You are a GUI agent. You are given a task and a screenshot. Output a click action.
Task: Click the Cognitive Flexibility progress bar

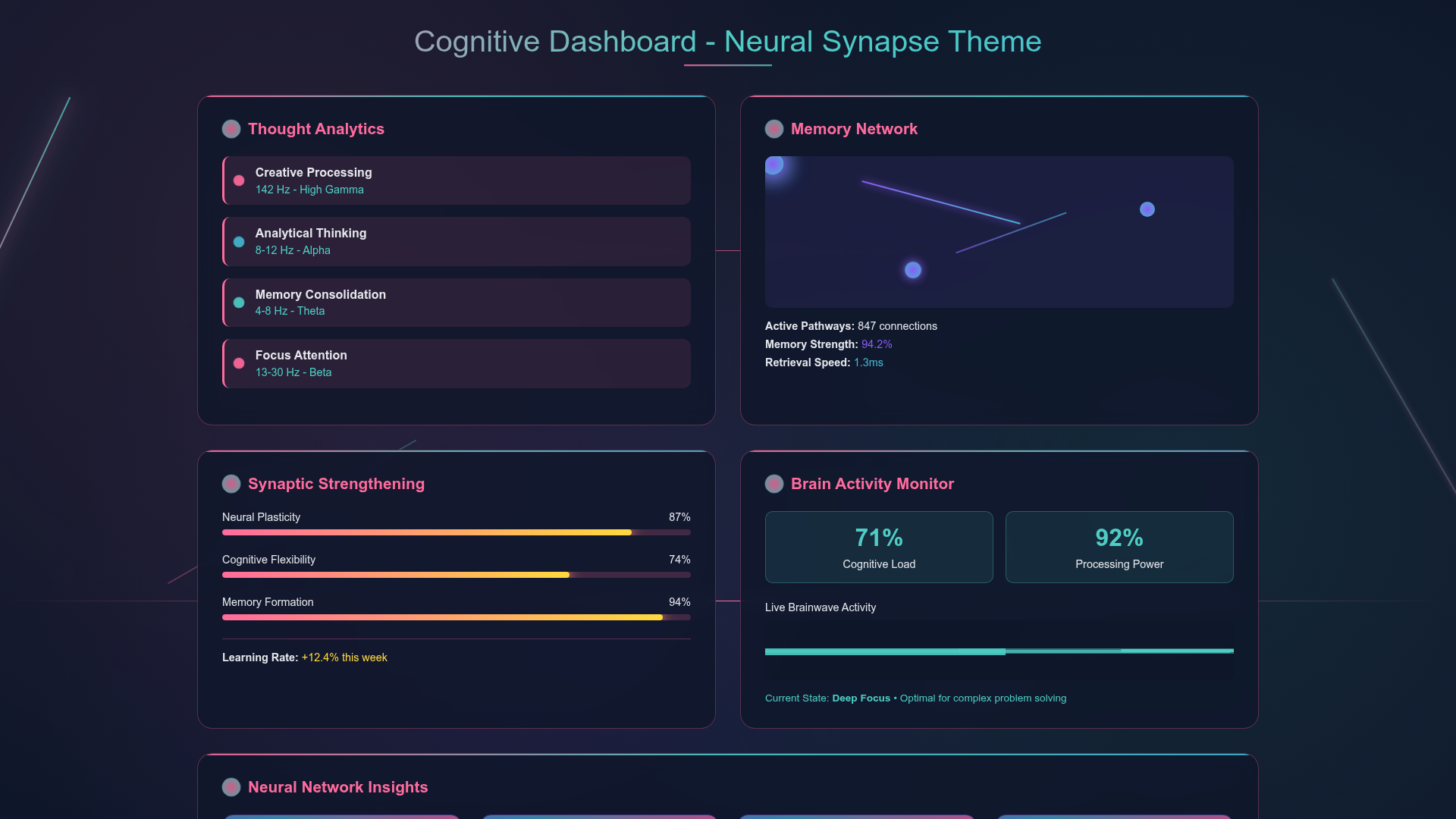tap(457, 575)
